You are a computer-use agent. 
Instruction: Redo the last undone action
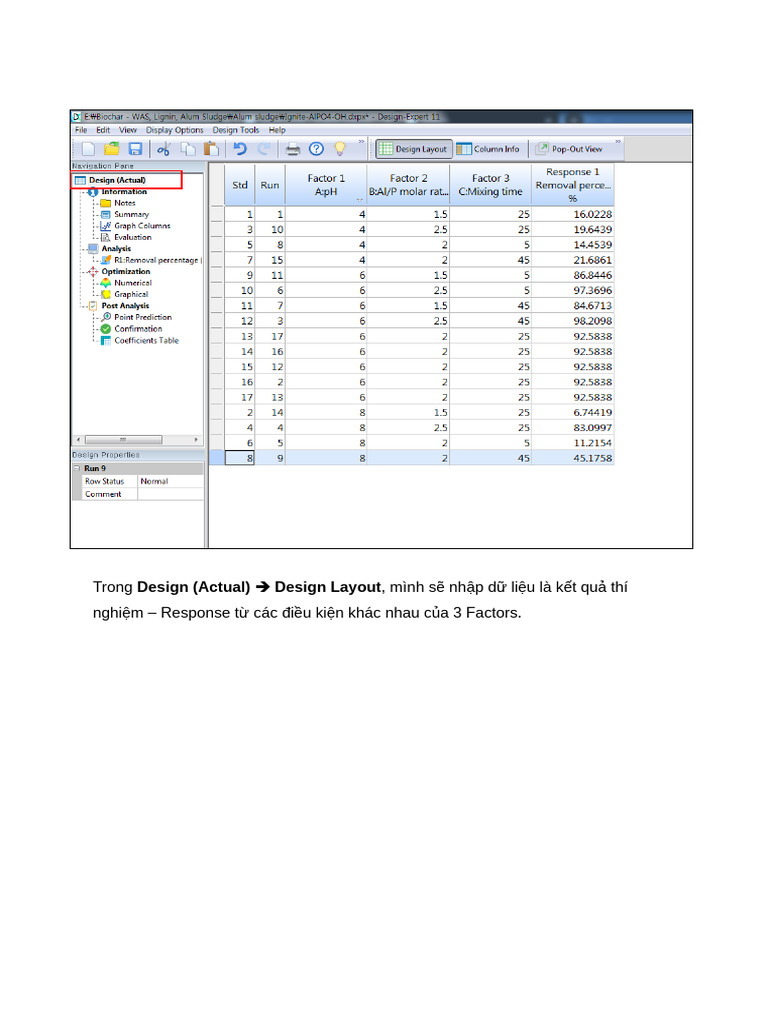pyautogui.click(x=264, y=150)
